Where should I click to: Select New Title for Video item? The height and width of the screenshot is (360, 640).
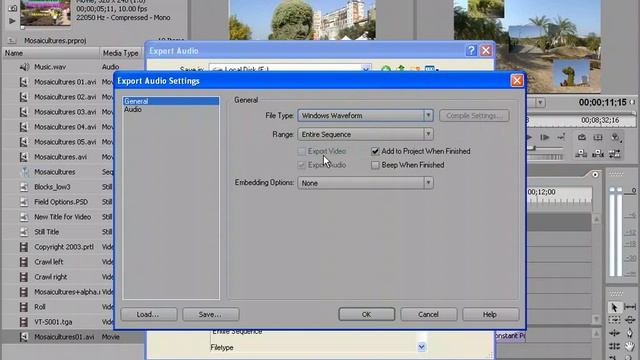tap(62, 217)
